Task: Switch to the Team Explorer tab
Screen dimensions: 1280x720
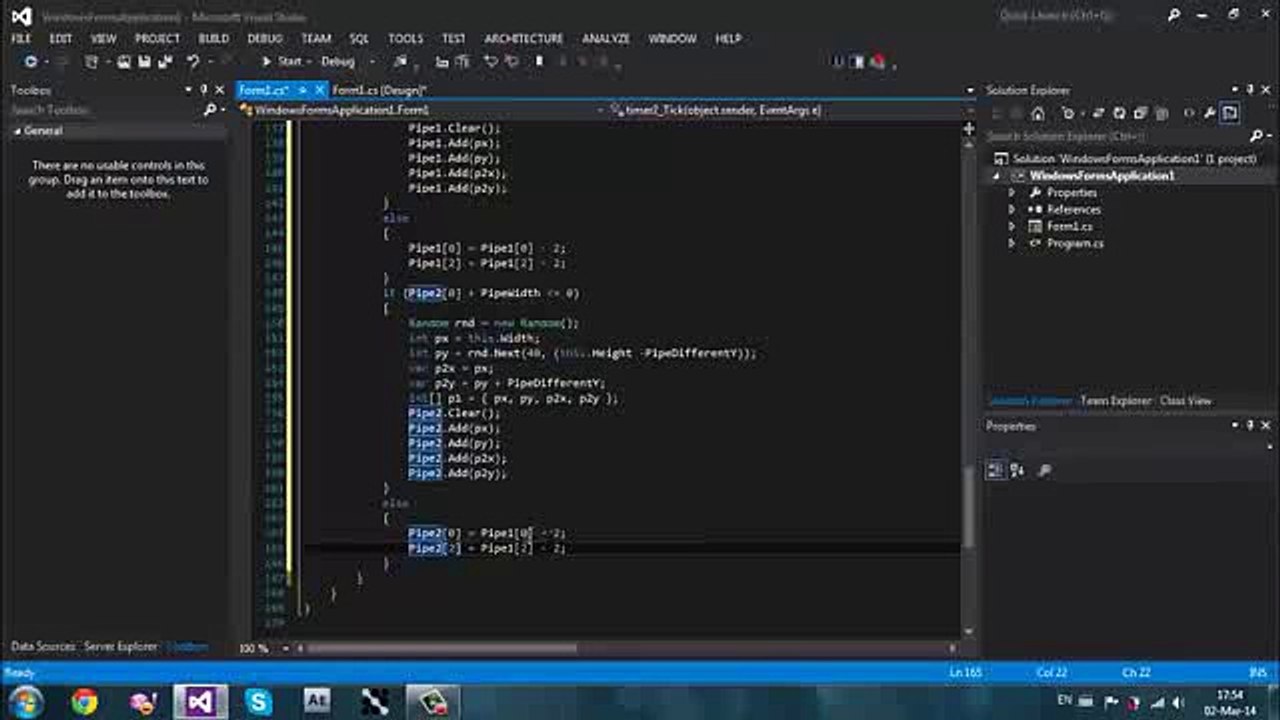Action: [1116, 401]
